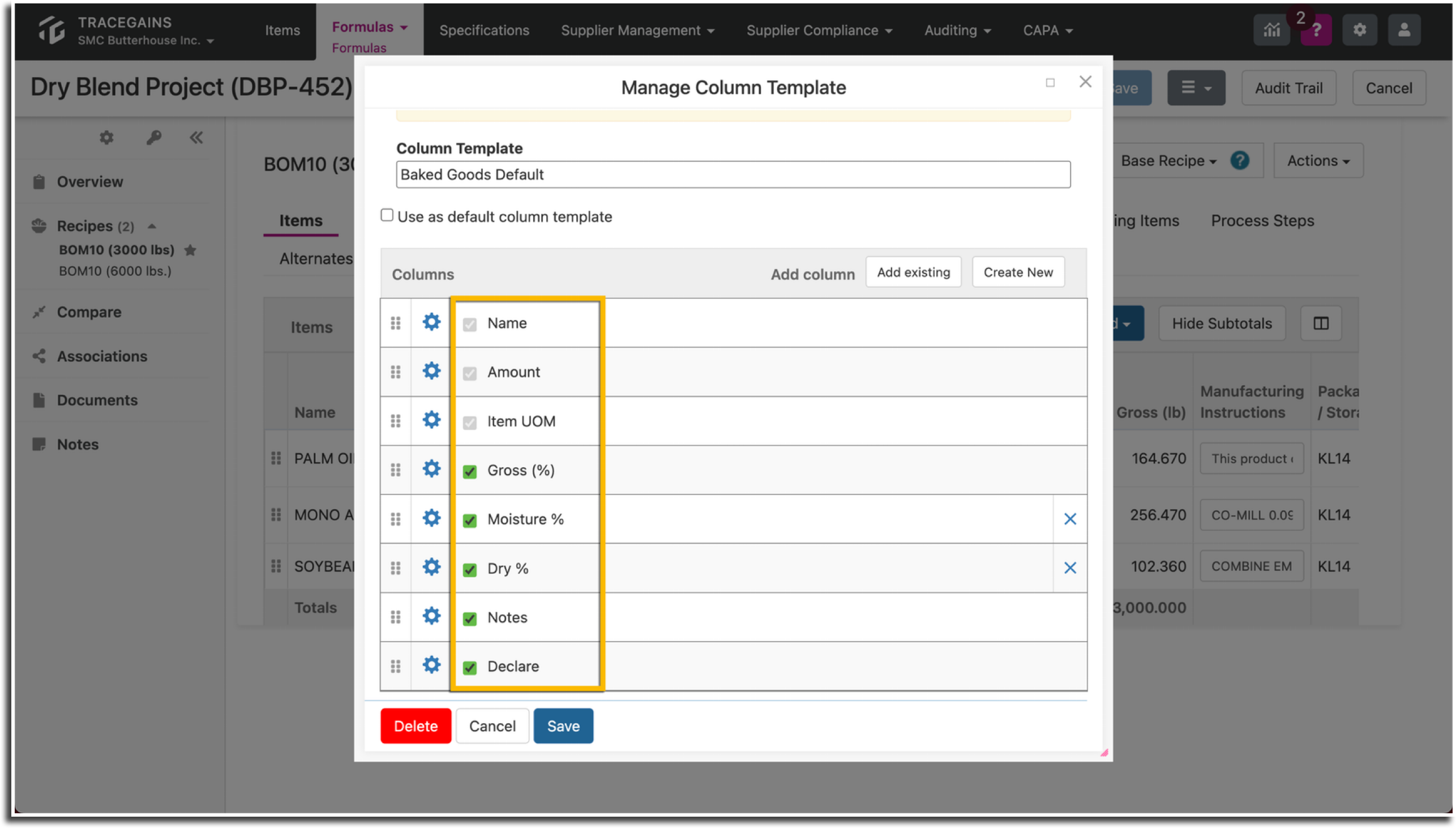This screenshot has width=1456, height=828.
Task: Open Associations in the sidebar
Action: 102,357
